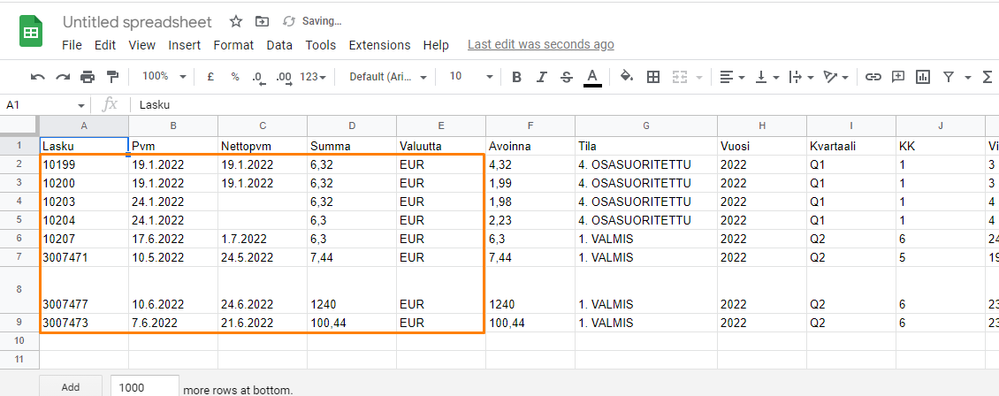The width and height of the screenshot is (999, 396).
Task: Select column G header
Action: coord(646,125)
